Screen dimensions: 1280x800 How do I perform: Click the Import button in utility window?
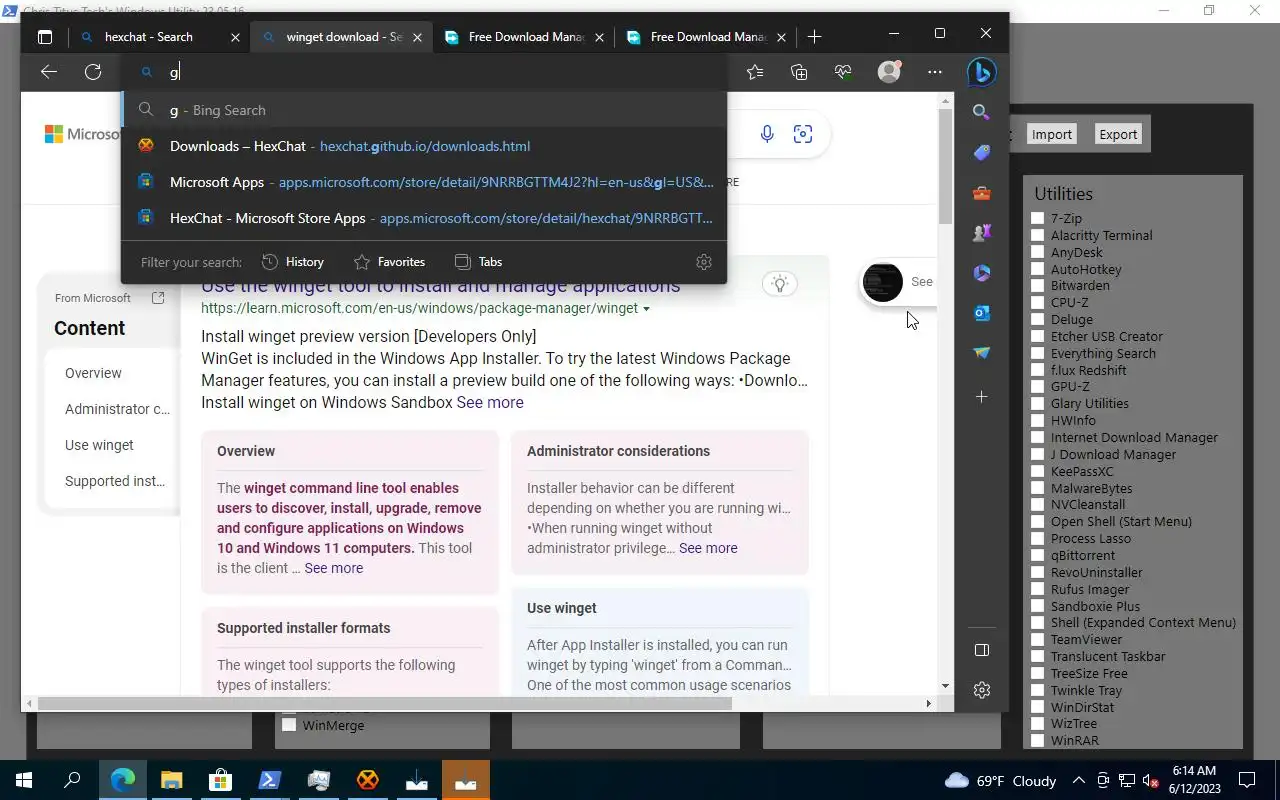coord(1051,134)
